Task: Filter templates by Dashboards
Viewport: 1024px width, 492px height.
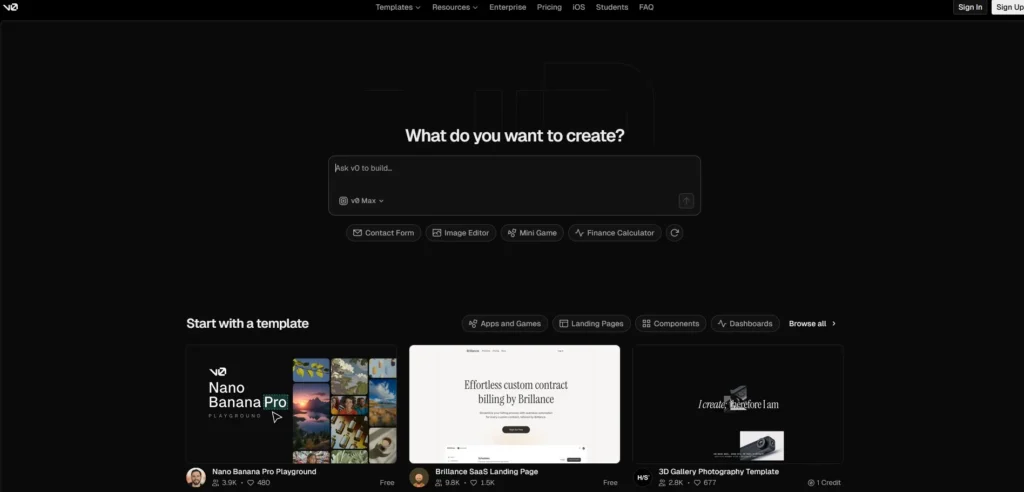Action: click(x=745, y=323)
